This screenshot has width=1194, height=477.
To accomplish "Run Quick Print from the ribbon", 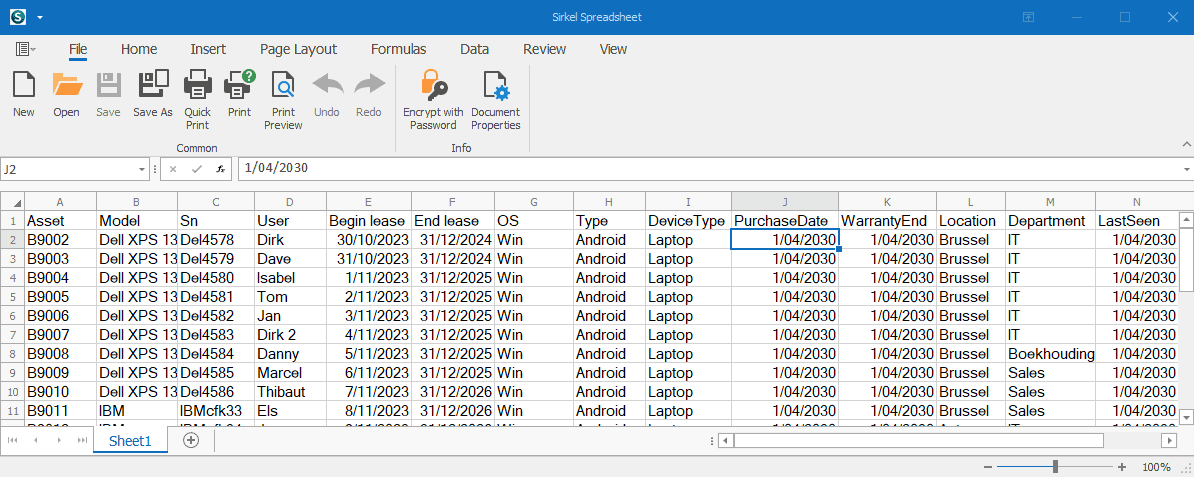I will pyautogui.click(x=198, y=99).
